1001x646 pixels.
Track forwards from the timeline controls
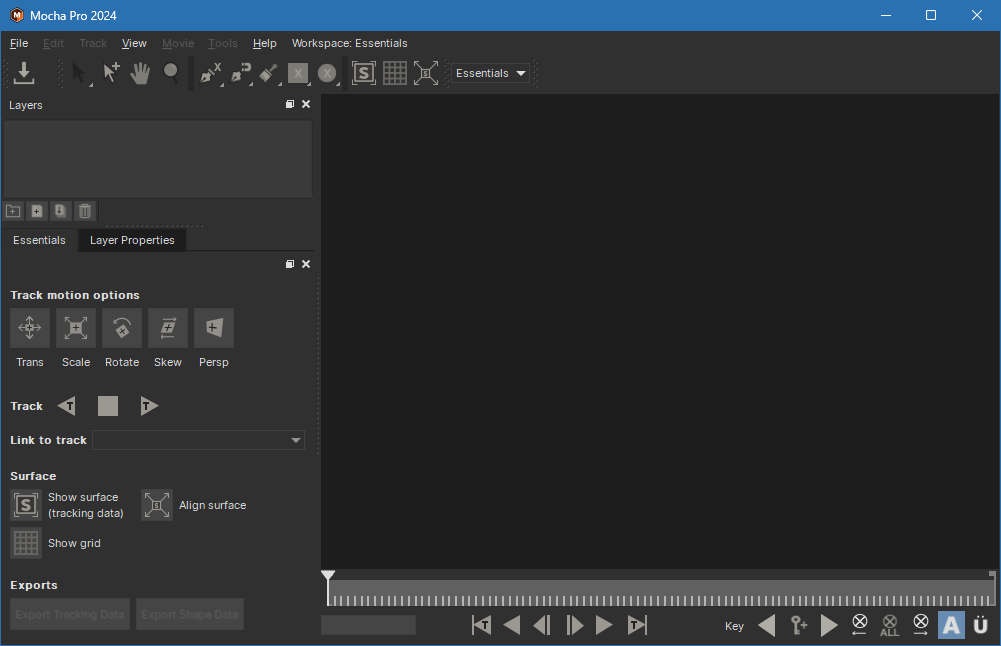tap(636, 625)
